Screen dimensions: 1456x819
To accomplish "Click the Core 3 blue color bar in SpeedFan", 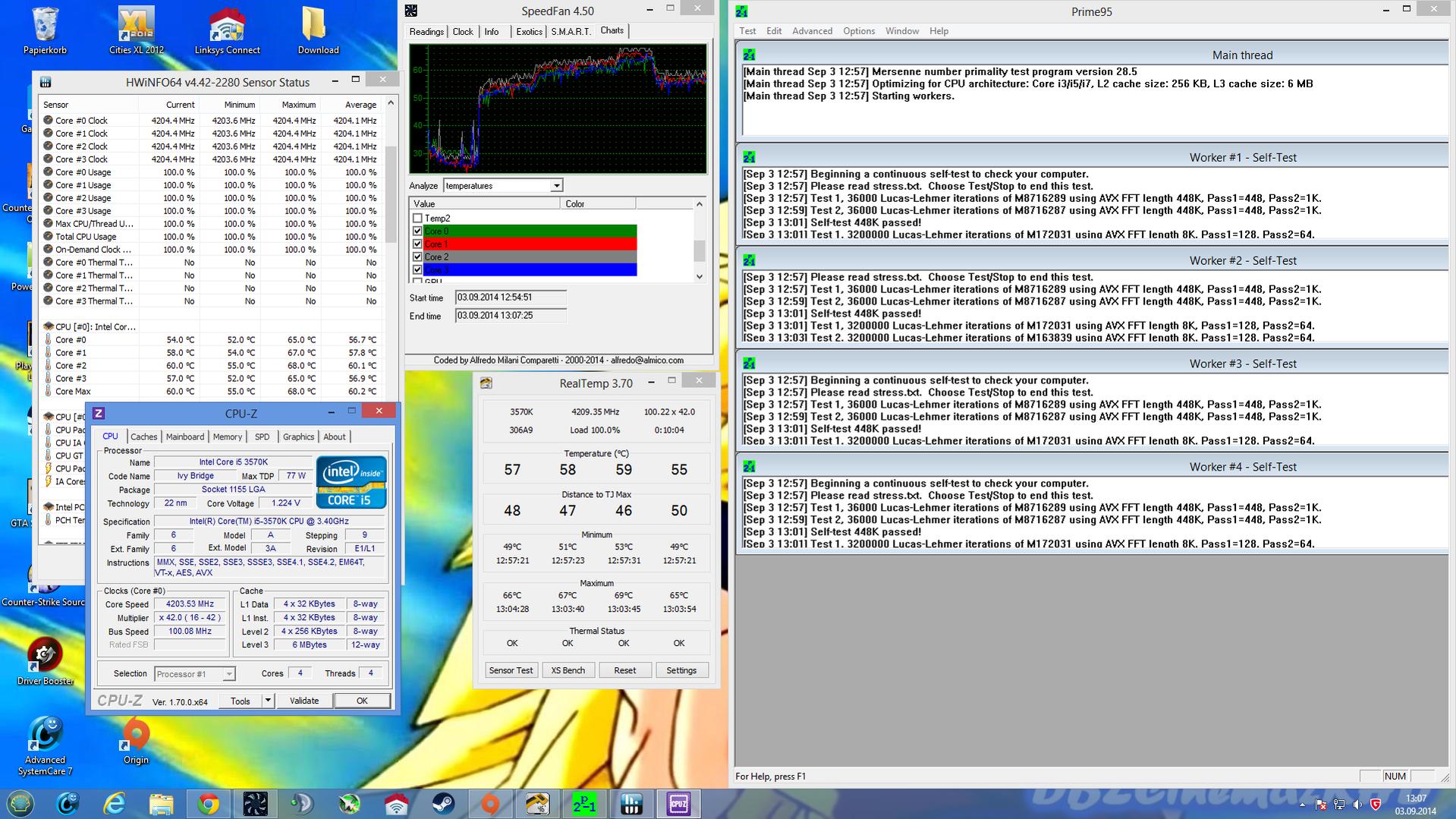I will 530,269.
